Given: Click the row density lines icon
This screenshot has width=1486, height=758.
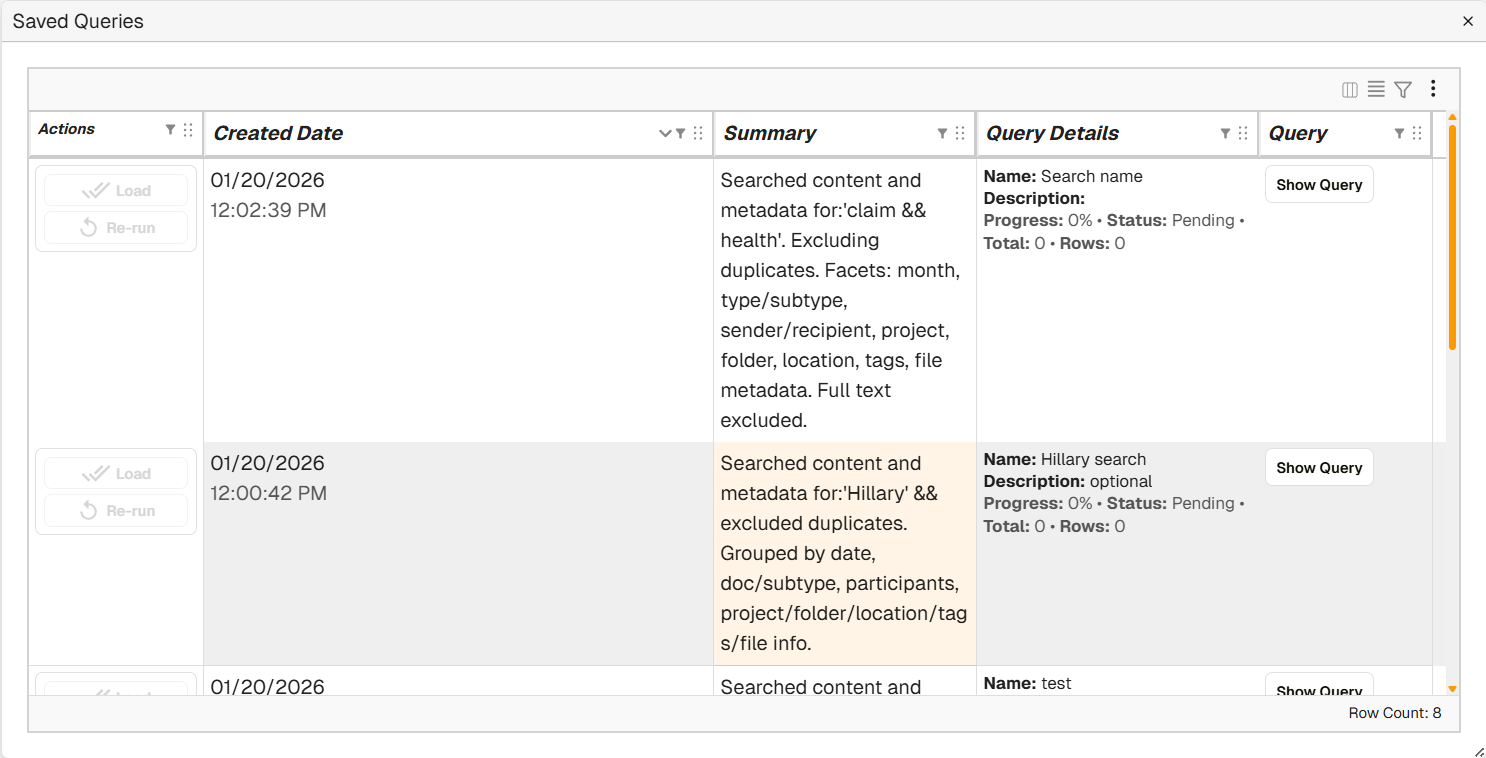Looking at the screenshot, I should click(1376, 90).
